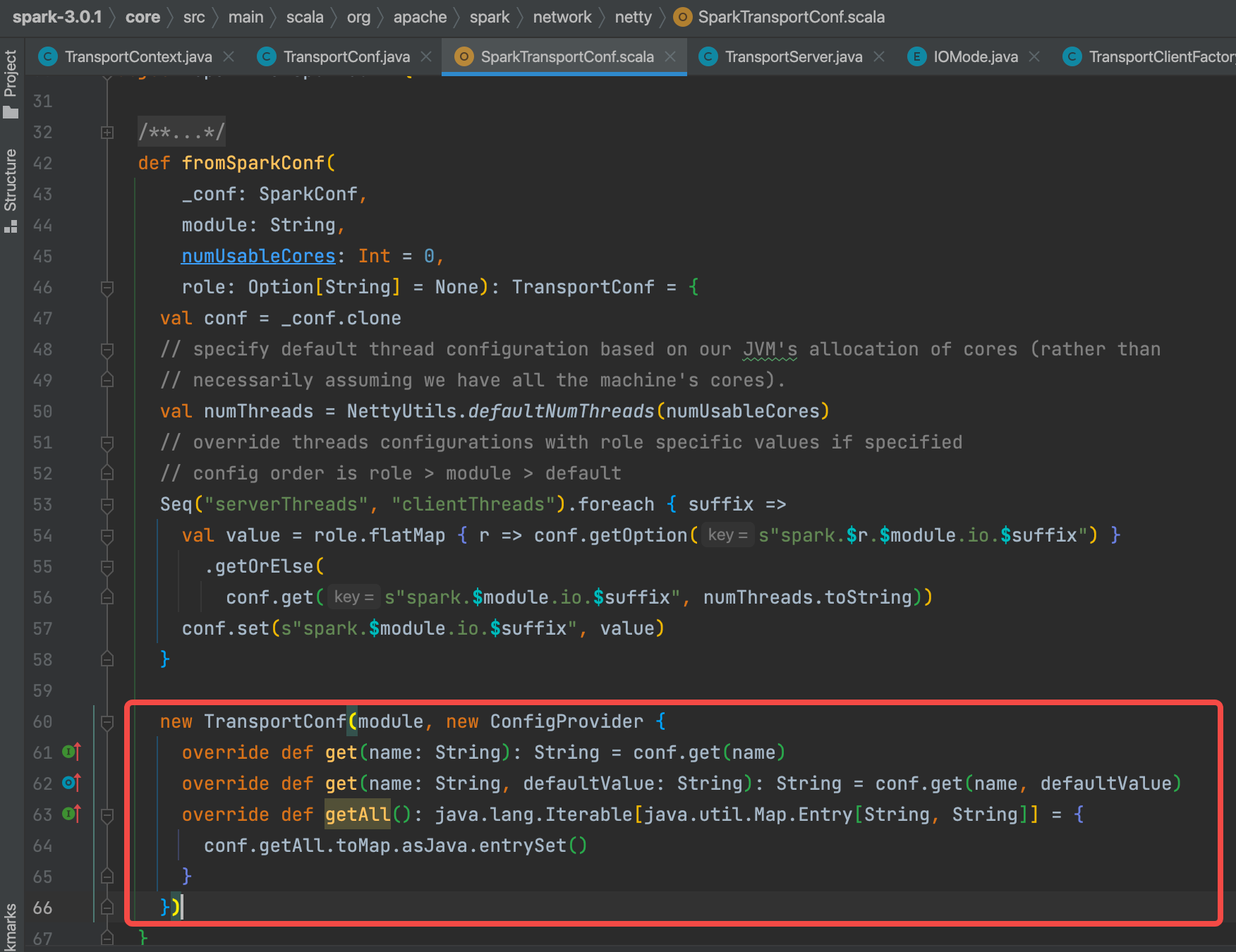Navigate to core in breadcrumb

(x=143, y=17)
